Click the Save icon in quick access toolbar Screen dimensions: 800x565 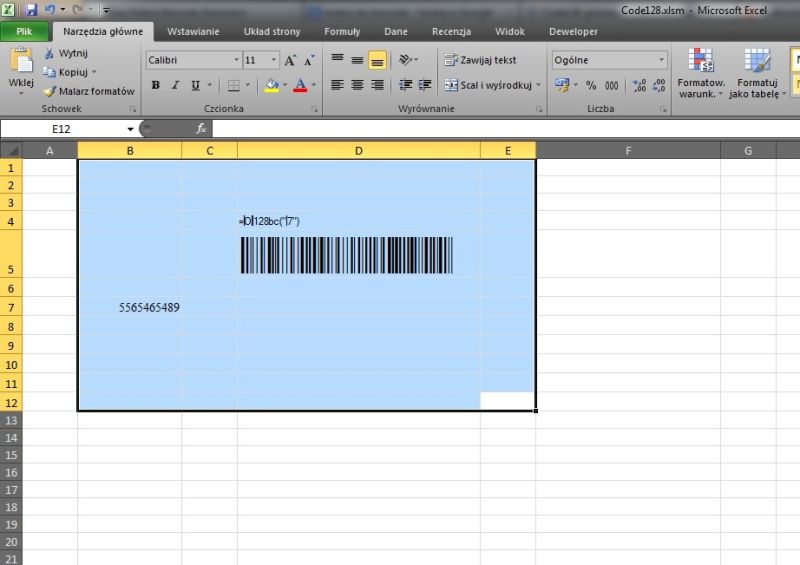point(30,9)
